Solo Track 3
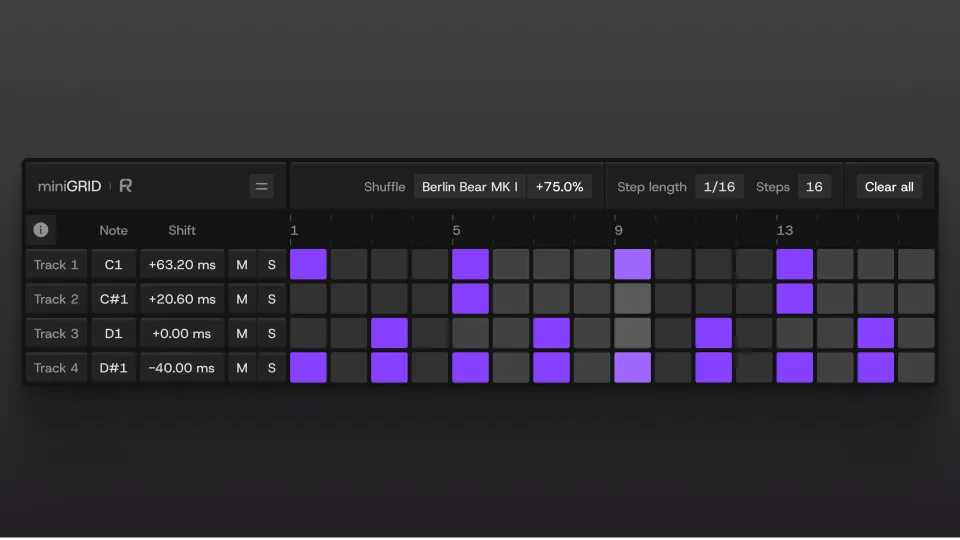 pyautogui.click(x=271, y=333)
